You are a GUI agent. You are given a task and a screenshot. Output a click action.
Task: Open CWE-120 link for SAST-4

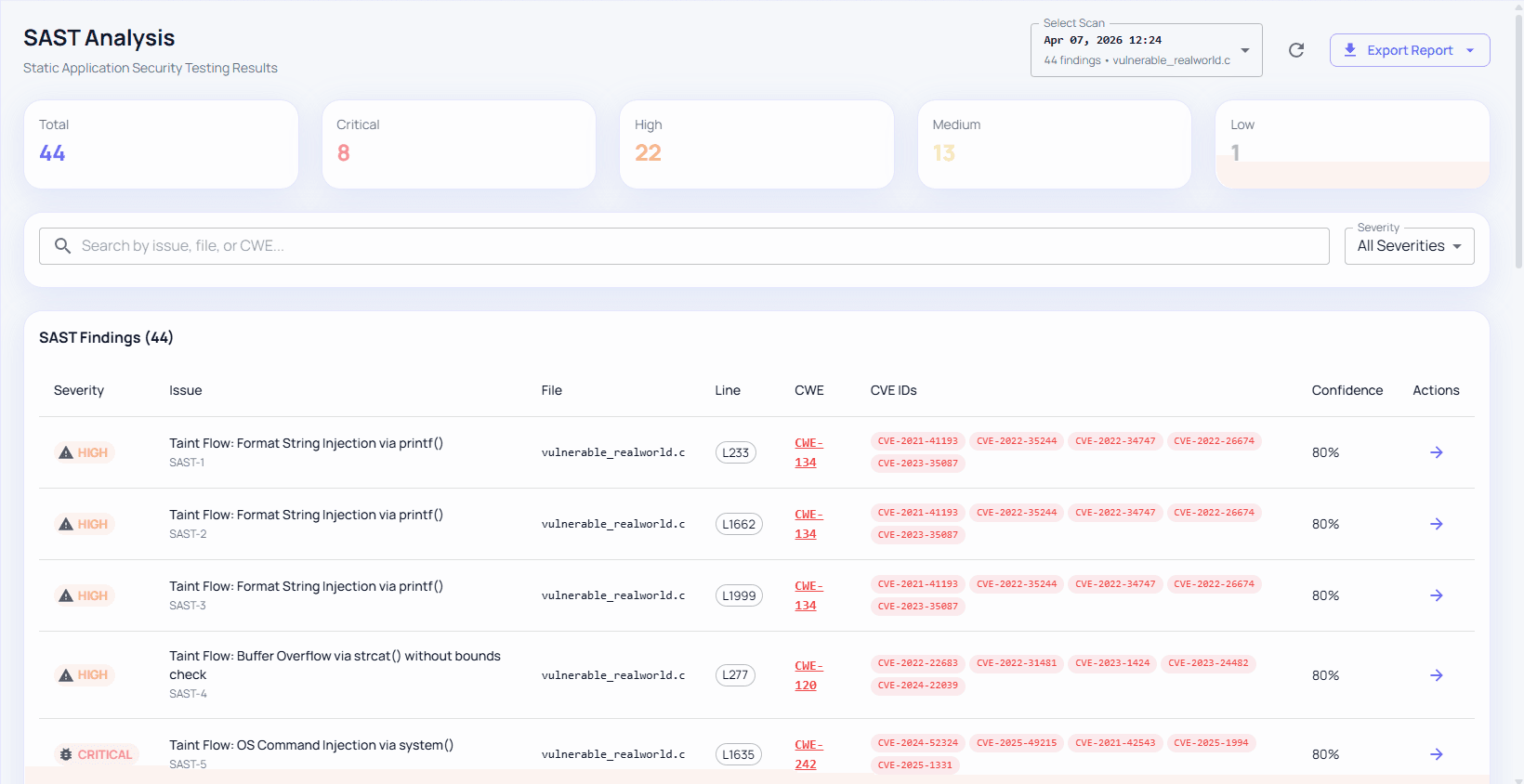808,675
